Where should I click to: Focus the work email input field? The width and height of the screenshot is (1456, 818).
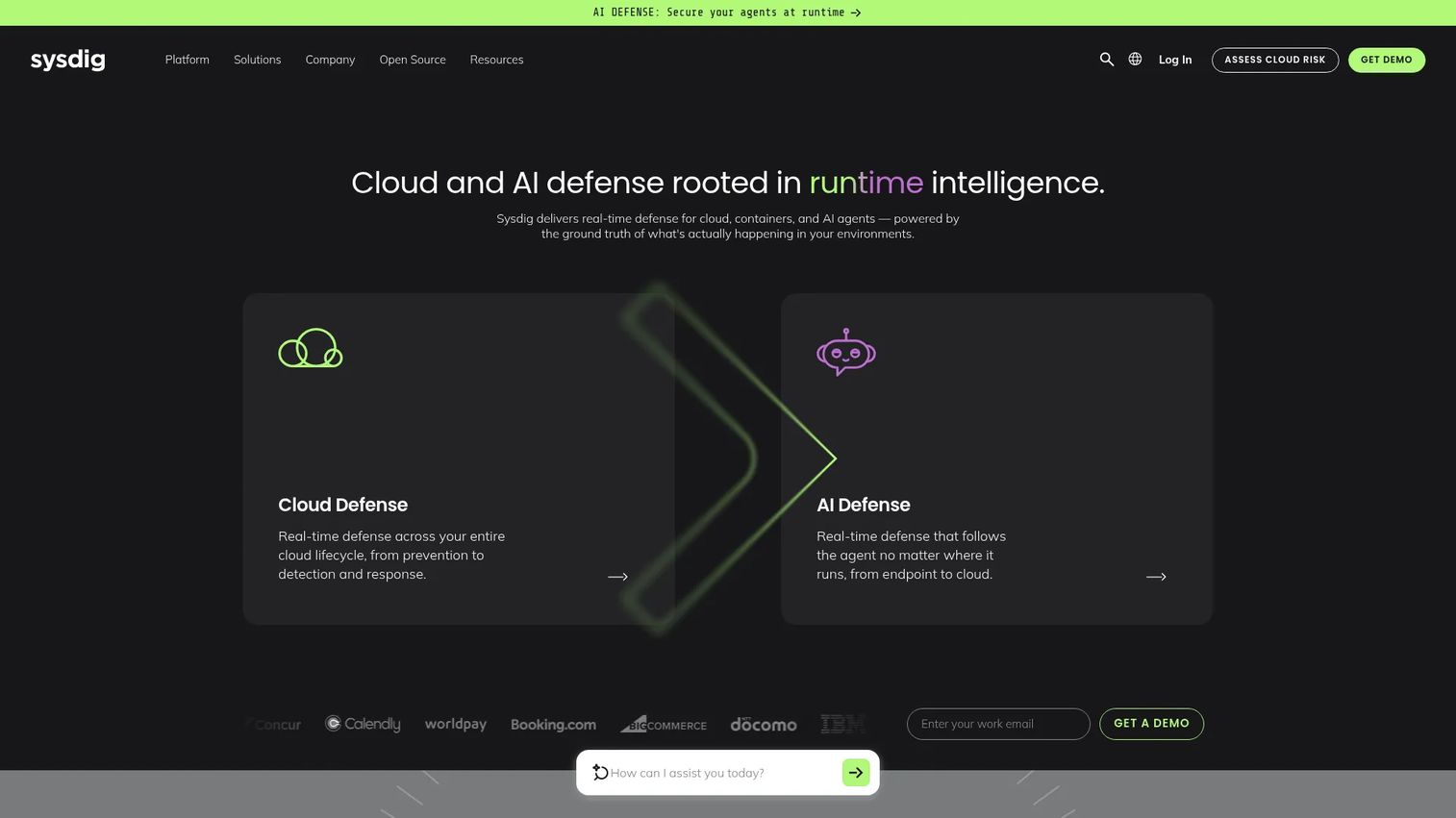[x=998, y=724]
